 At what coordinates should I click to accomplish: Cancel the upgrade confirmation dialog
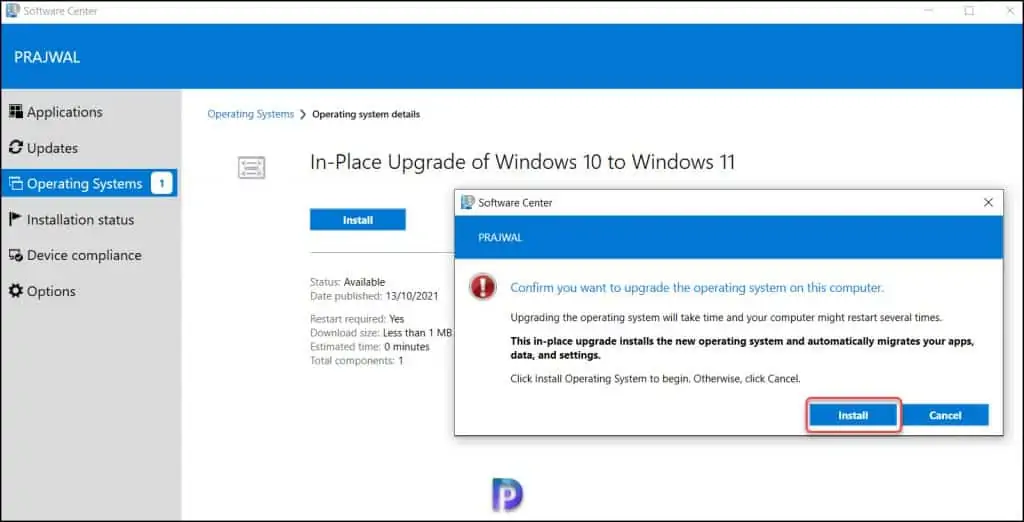coord(945,415)
